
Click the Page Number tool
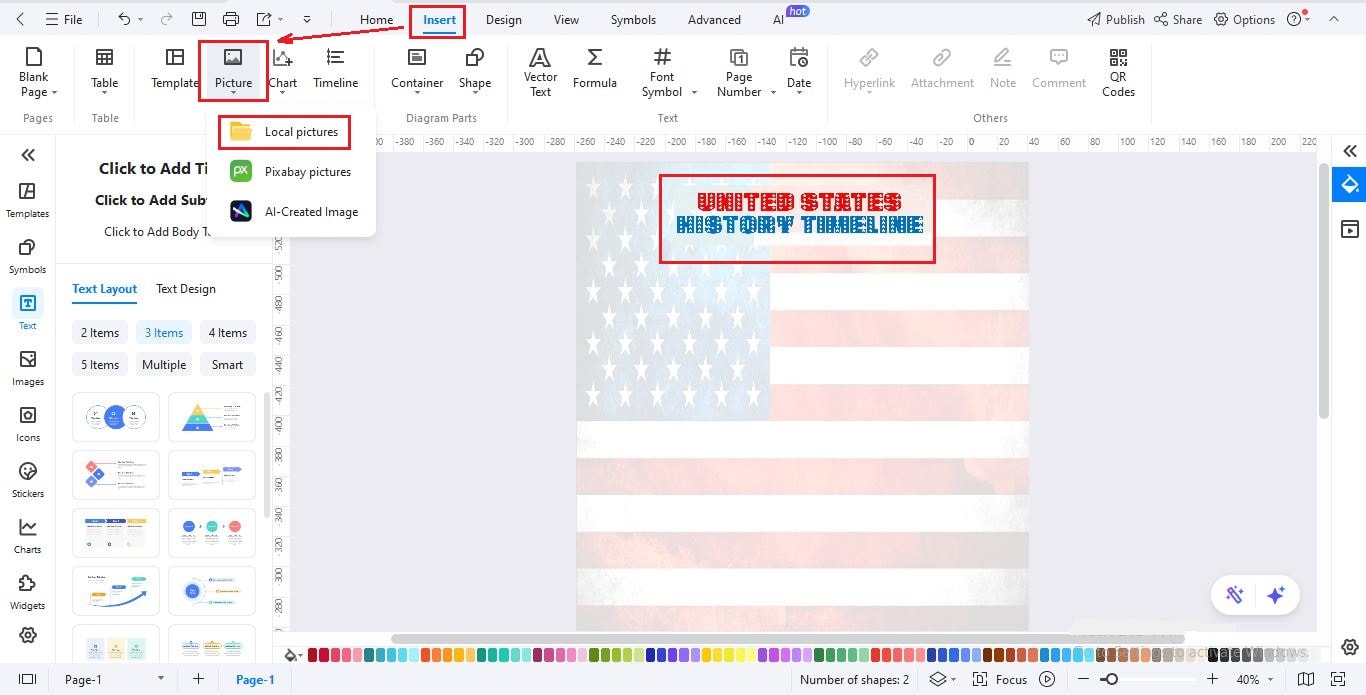click(739, 72)
